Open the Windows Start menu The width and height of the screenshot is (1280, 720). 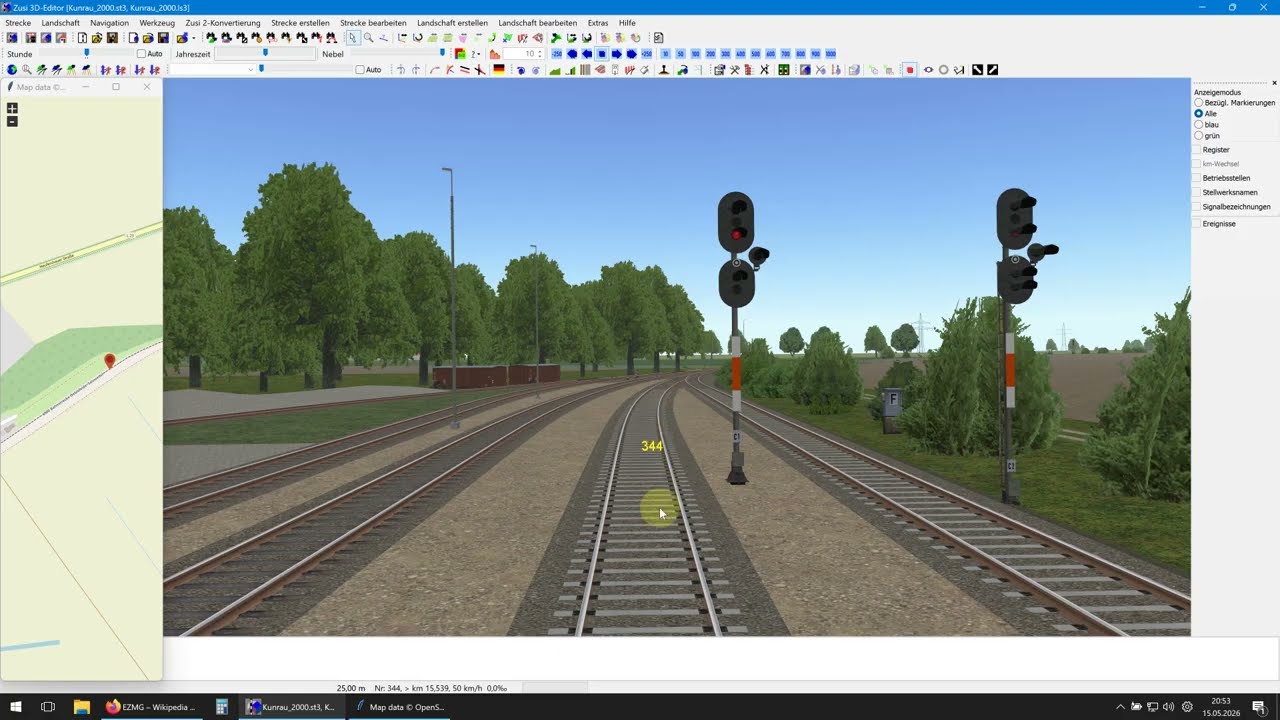pyautogui.click(x=15, y=707)
